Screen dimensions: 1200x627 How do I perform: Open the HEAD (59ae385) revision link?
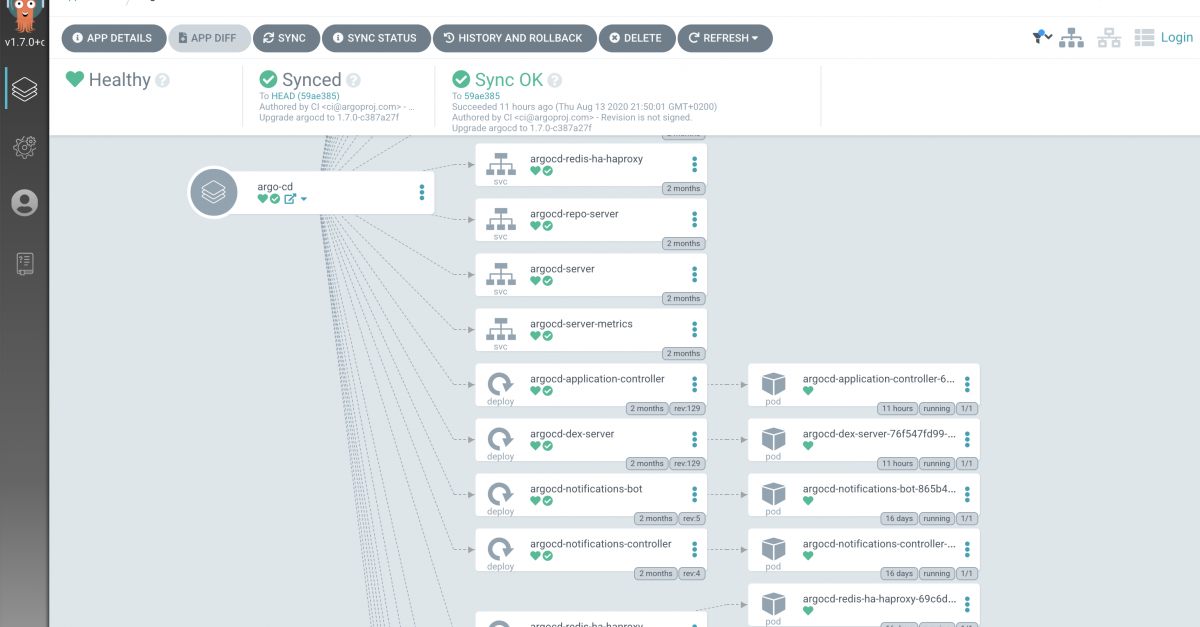click(x=305, y=96)
